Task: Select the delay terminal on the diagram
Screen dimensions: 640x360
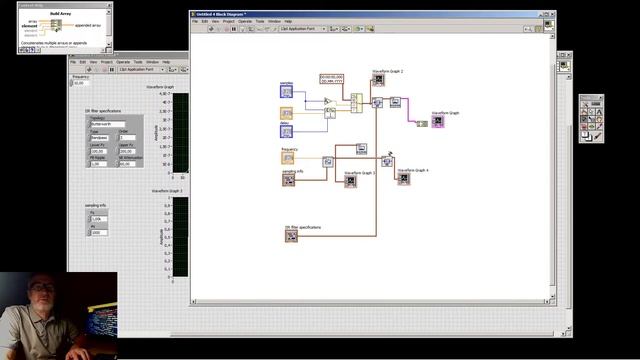Action: (286, 131)
